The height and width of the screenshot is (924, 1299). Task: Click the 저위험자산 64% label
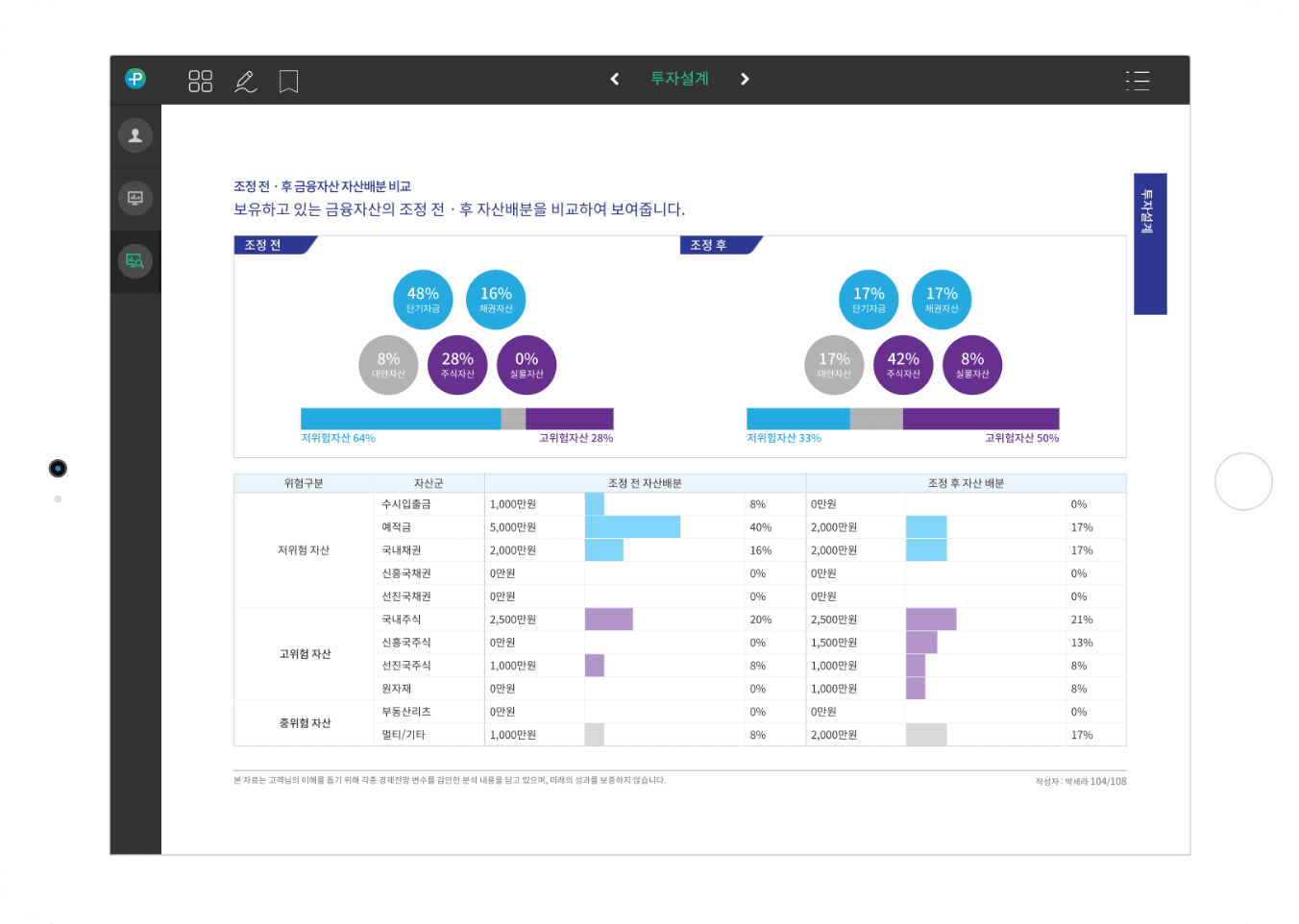click(338, 438)
